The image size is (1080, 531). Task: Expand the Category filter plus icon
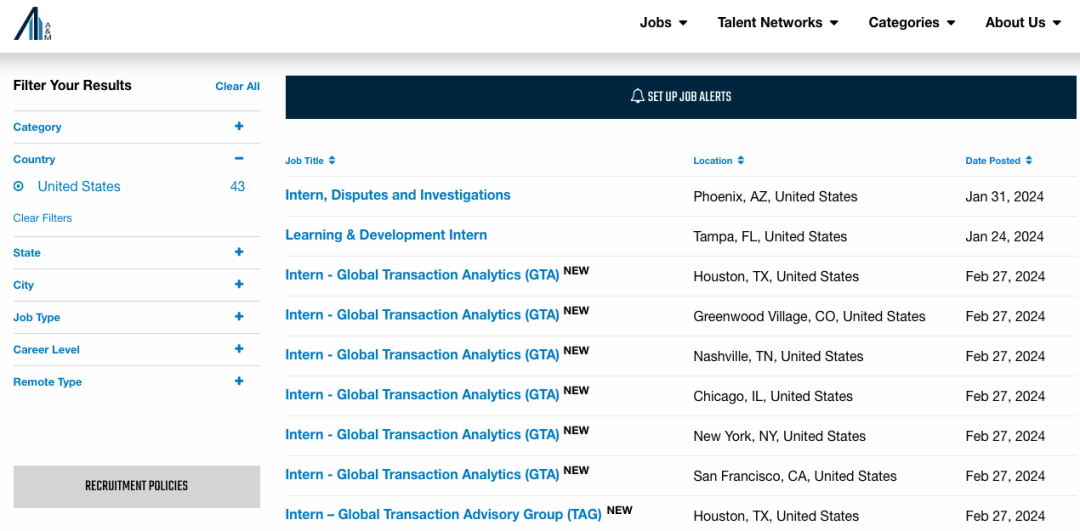(239, 127)
